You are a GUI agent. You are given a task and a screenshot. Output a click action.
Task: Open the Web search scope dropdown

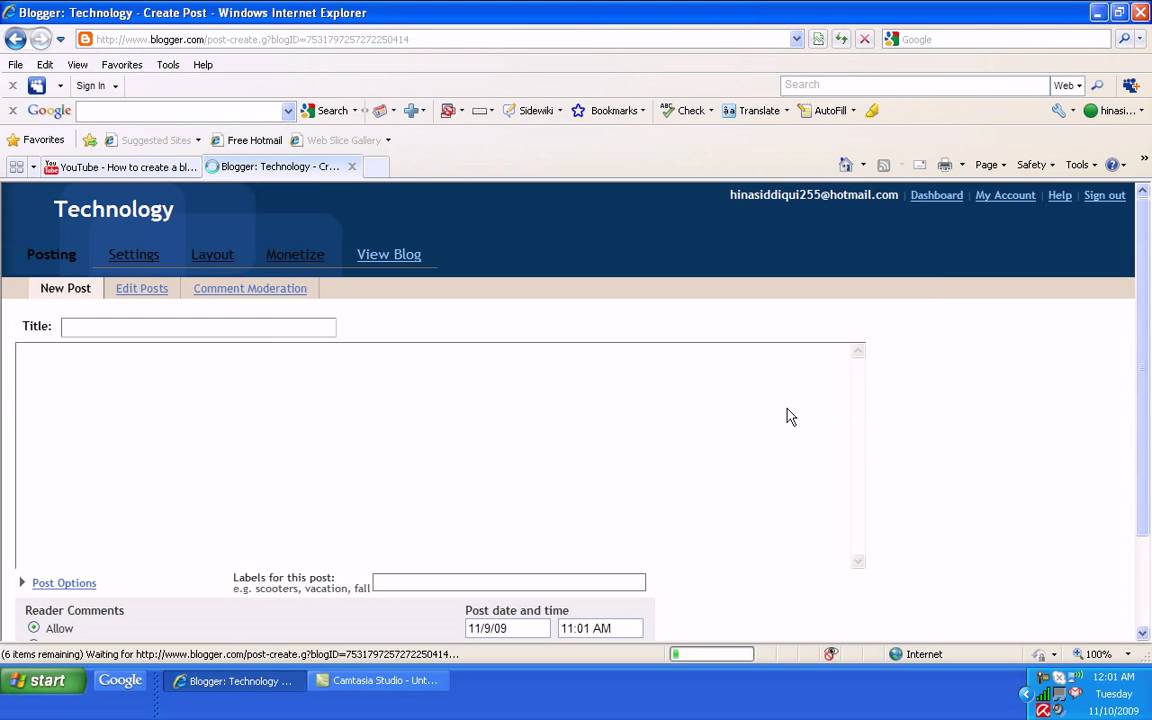[1068, 85]
